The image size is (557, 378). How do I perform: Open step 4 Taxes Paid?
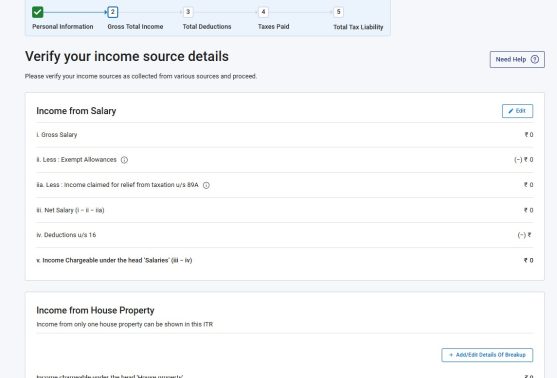point(263,12)
